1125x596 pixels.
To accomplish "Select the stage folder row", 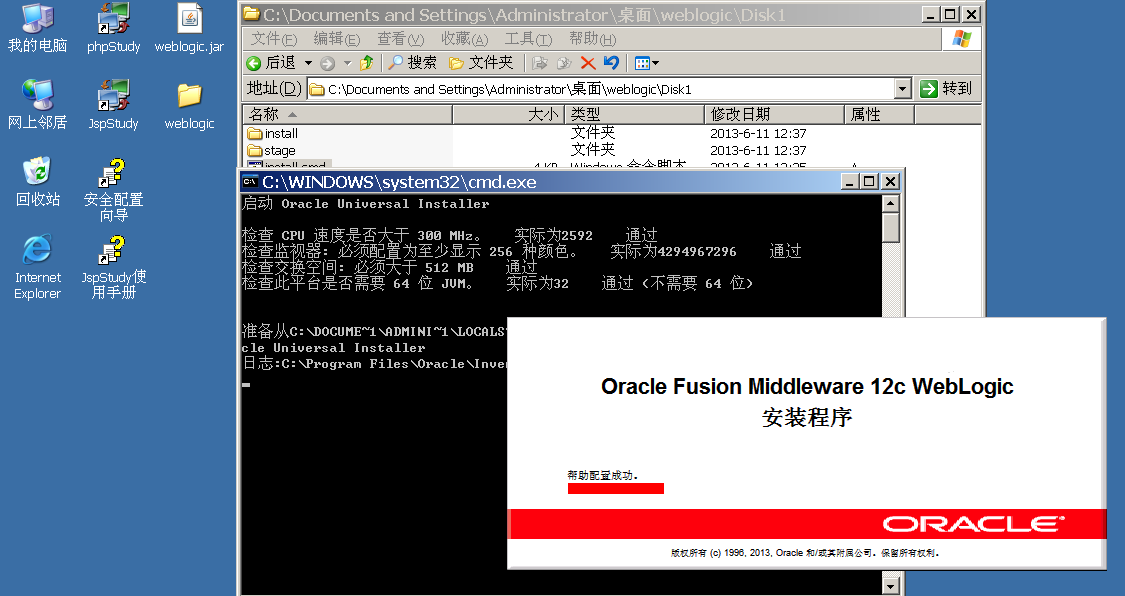I will [x=271, y=151].
